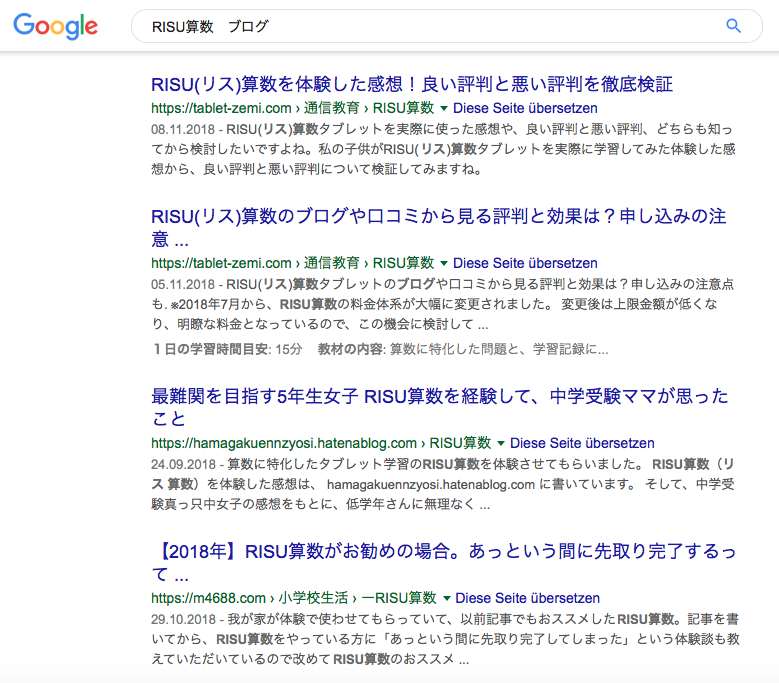
Task: Expand dropdown arrow on tablet-zemi.com result dated 05.11.2018
Action: tap(444, 263)
